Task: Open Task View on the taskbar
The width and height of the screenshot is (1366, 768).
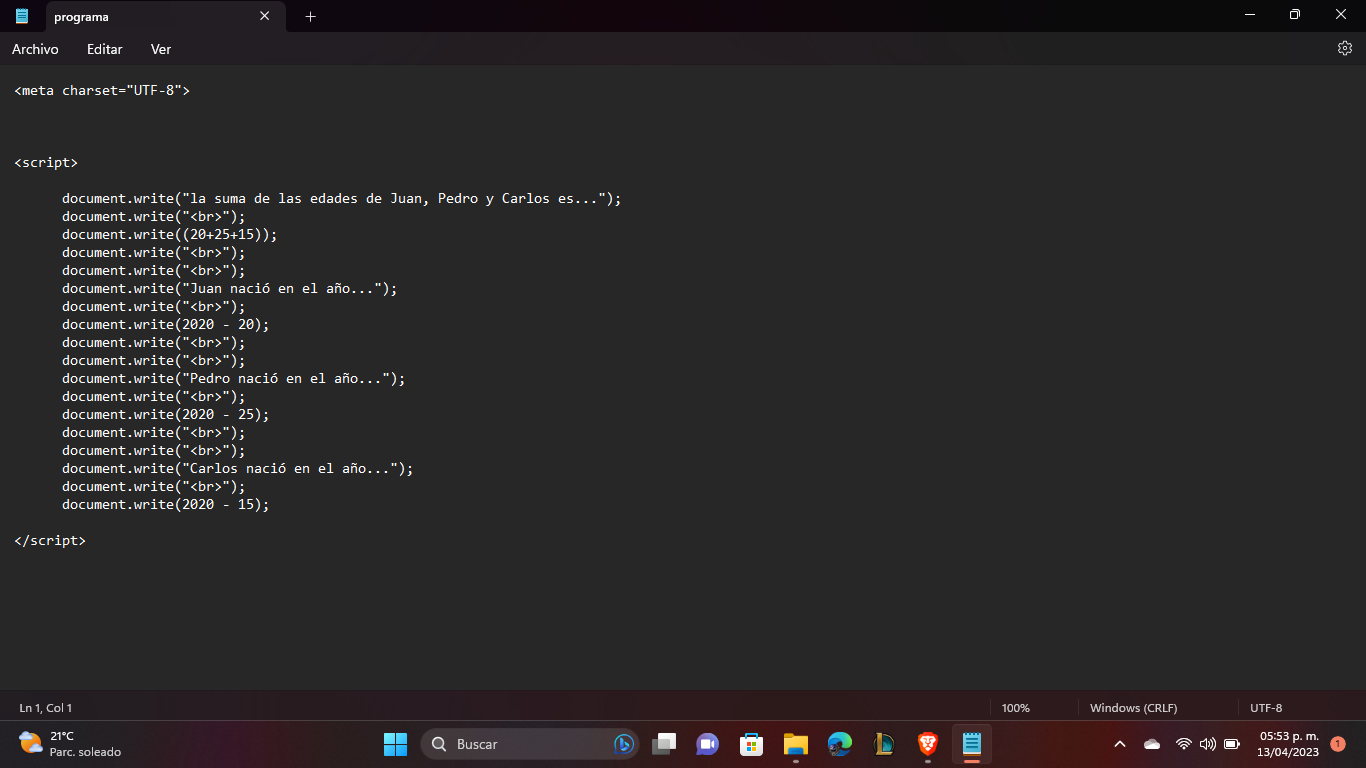Action: pyautogui.click(x=664, y=744)
